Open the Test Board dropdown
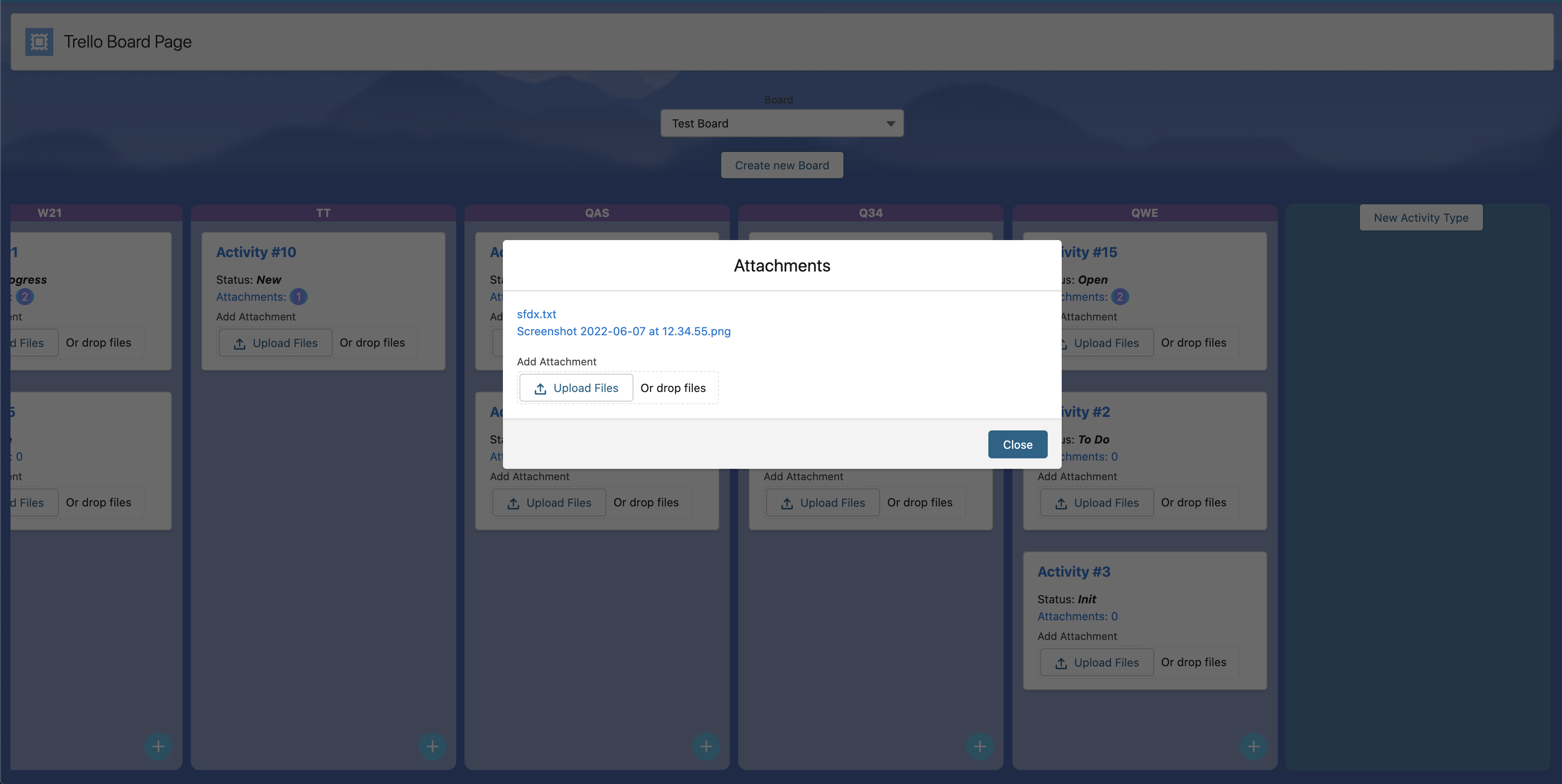The image size is (1562, 784). tap(781, 123)
